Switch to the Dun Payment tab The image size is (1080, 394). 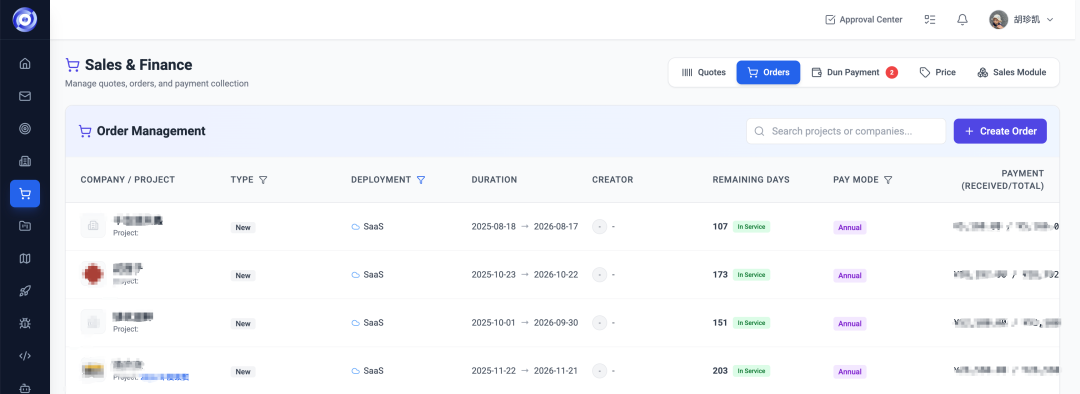coord(854,72)
